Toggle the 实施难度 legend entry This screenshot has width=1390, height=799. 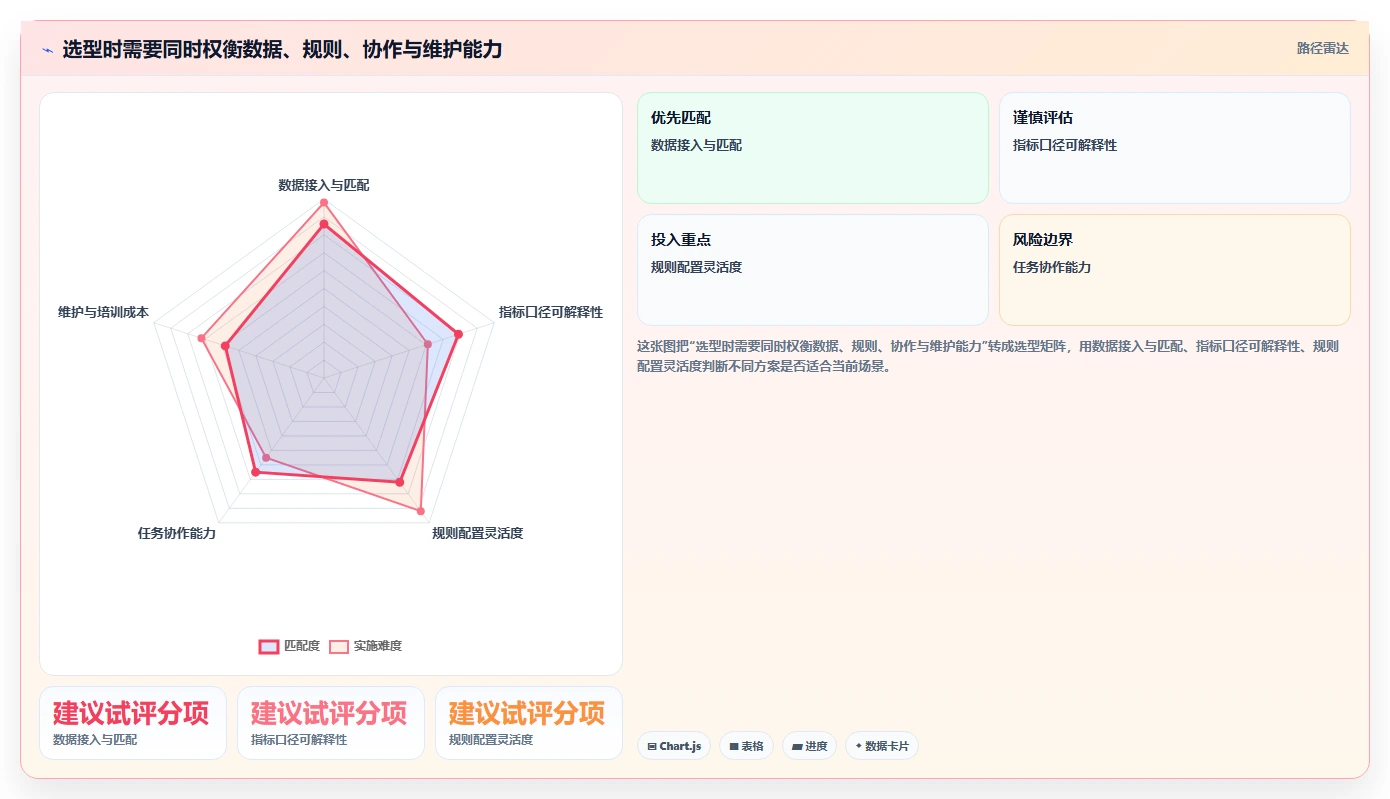(x=366, y=646)
